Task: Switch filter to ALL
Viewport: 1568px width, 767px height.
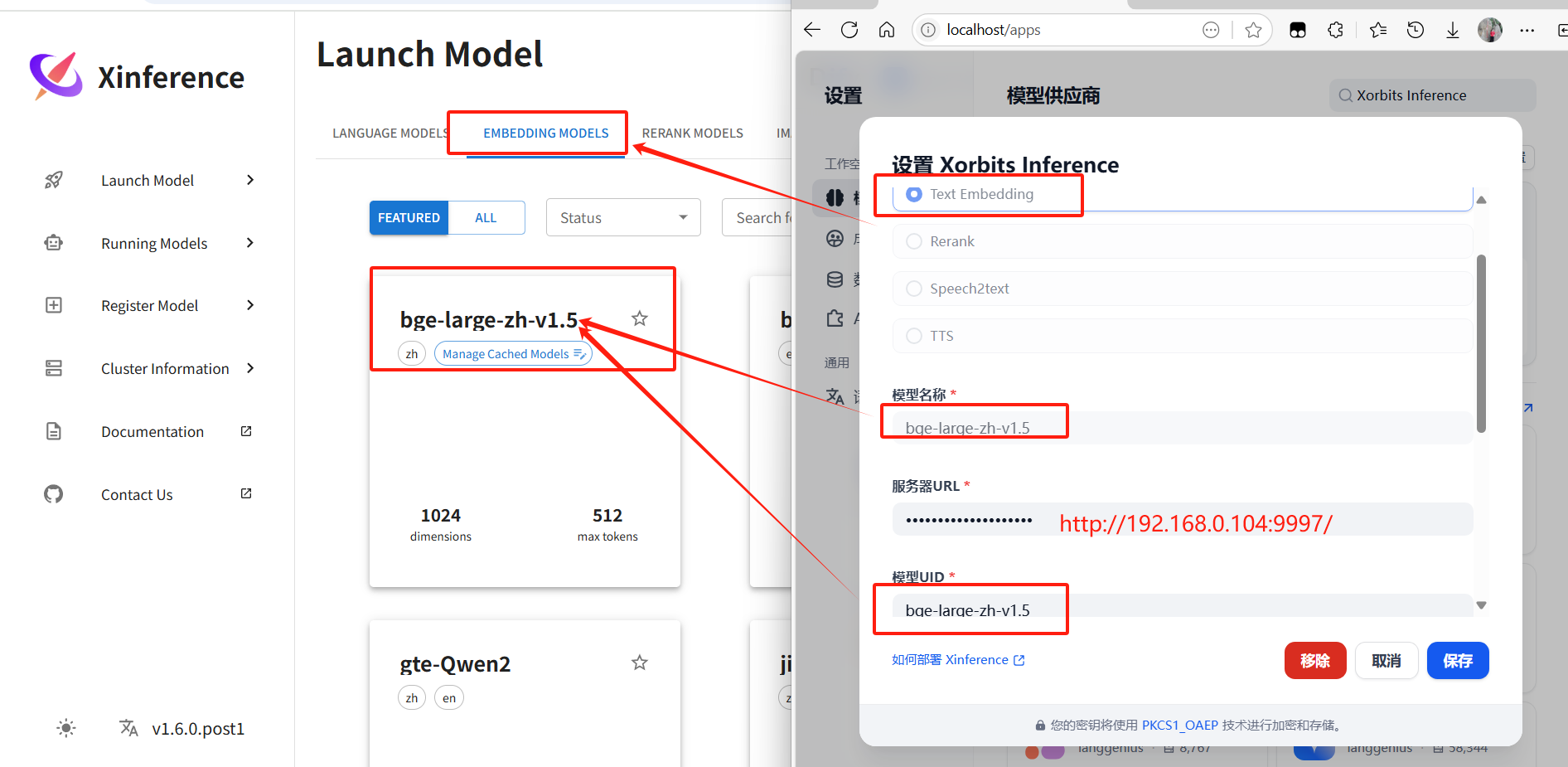Action: [486, 217]
